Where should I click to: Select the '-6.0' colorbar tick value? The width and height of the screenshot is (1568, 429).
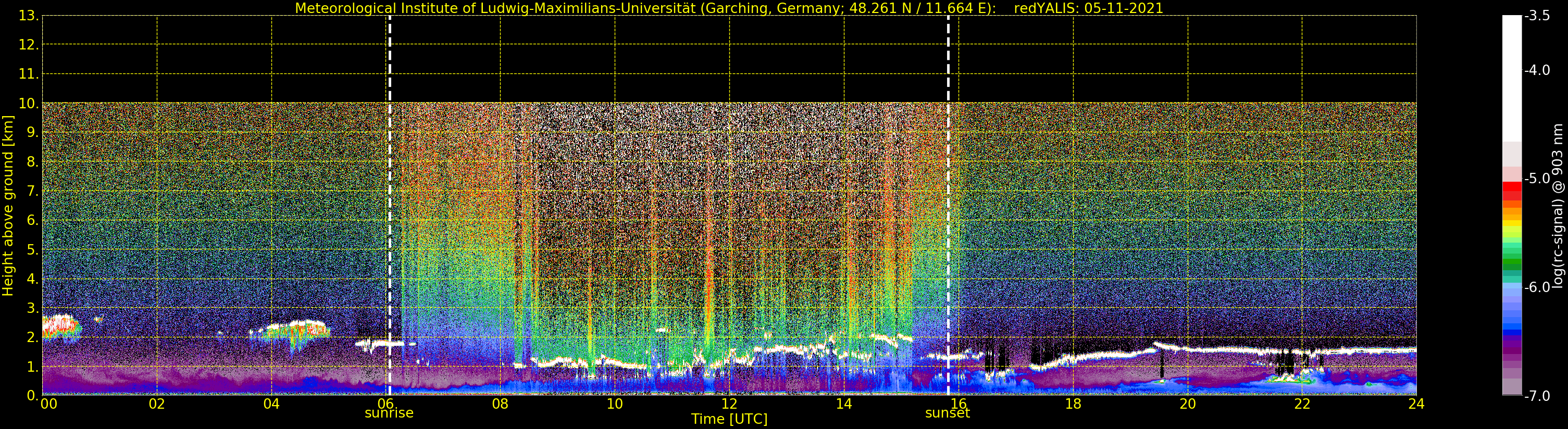click(x=1537, y=287)
